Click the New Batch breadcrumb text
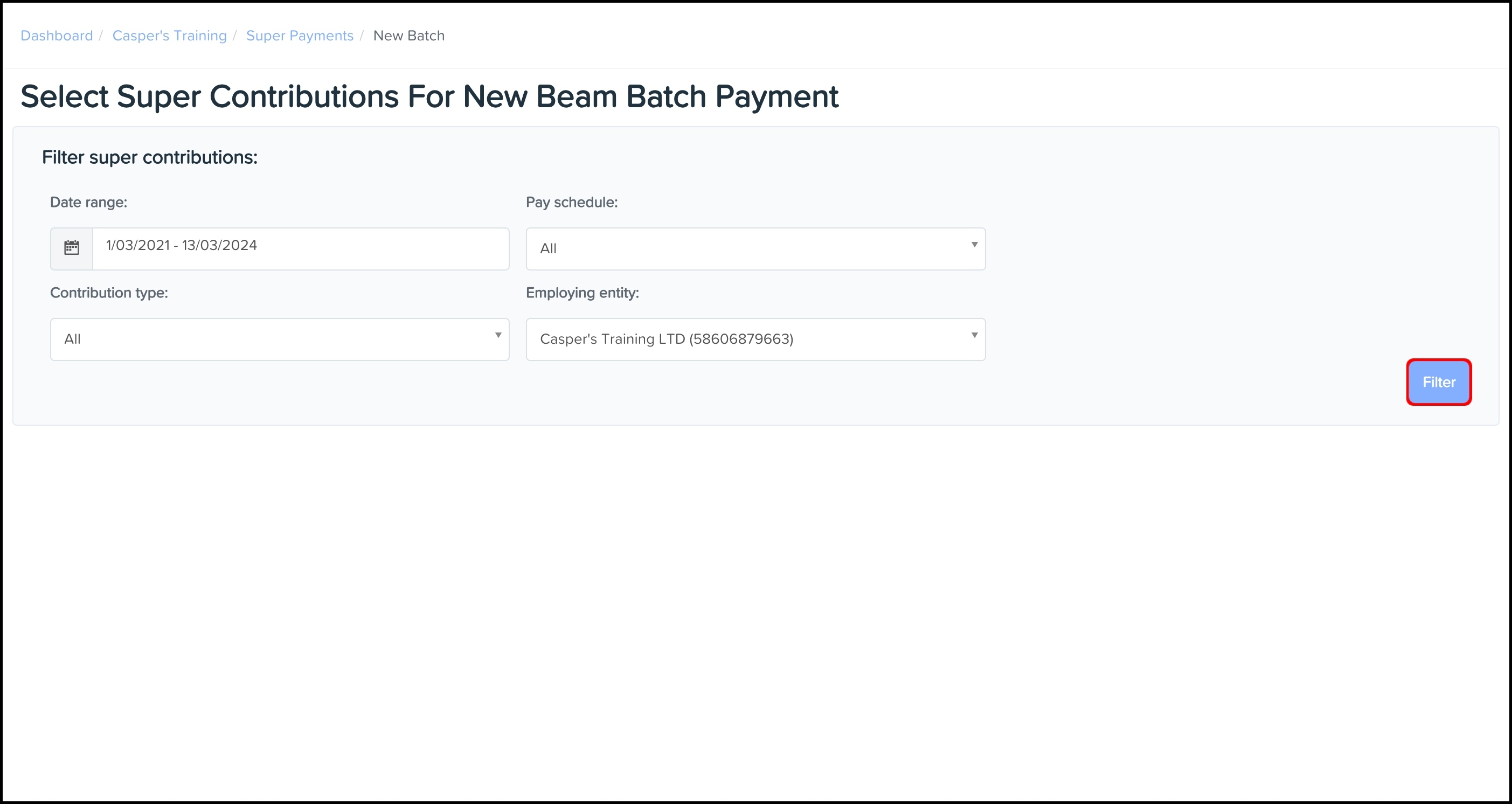1512x804 pixels. [x=408, y=36]
